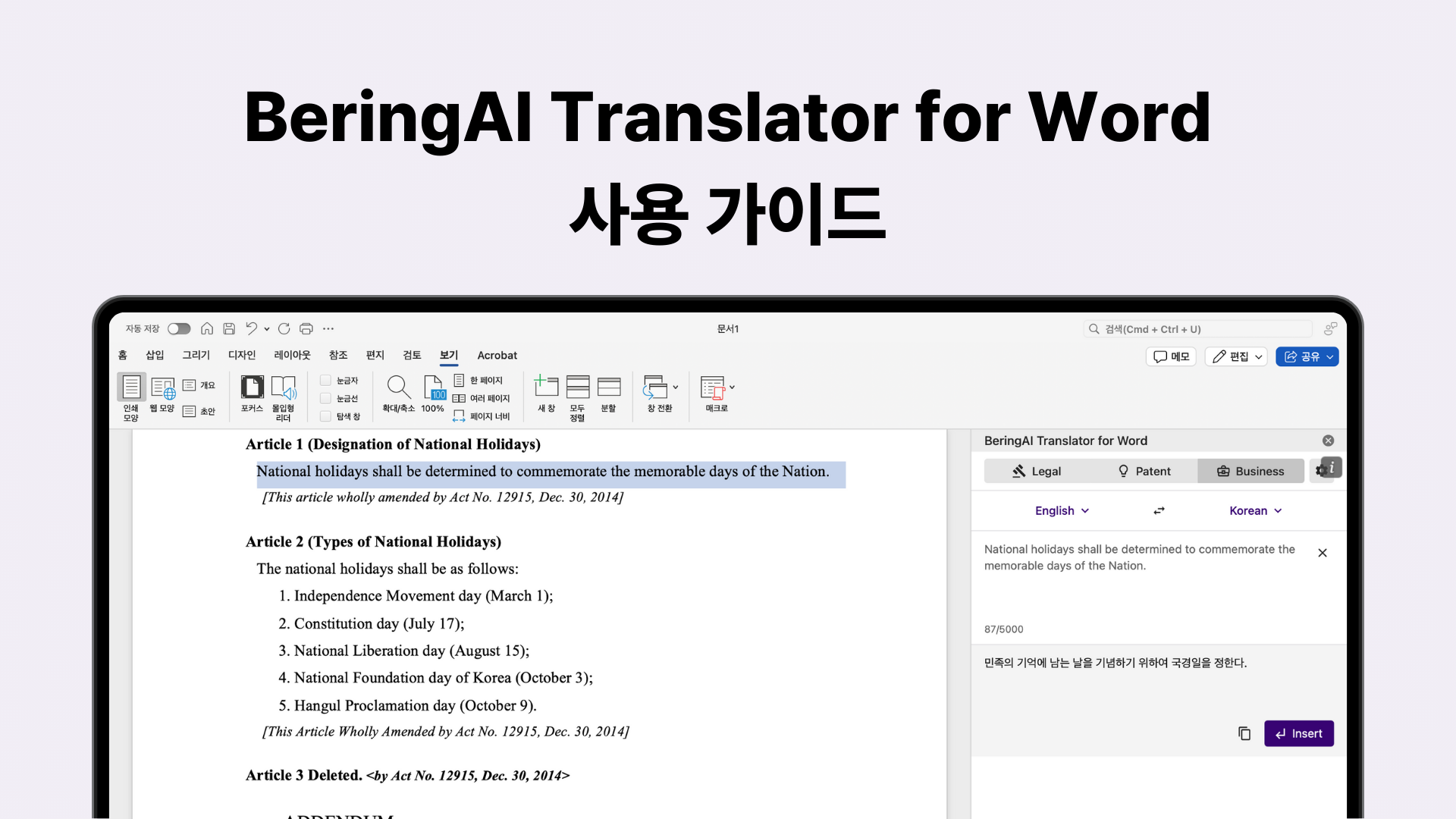Clear the source text with X
1456x819 pixels.
(x=1323, y=553)
